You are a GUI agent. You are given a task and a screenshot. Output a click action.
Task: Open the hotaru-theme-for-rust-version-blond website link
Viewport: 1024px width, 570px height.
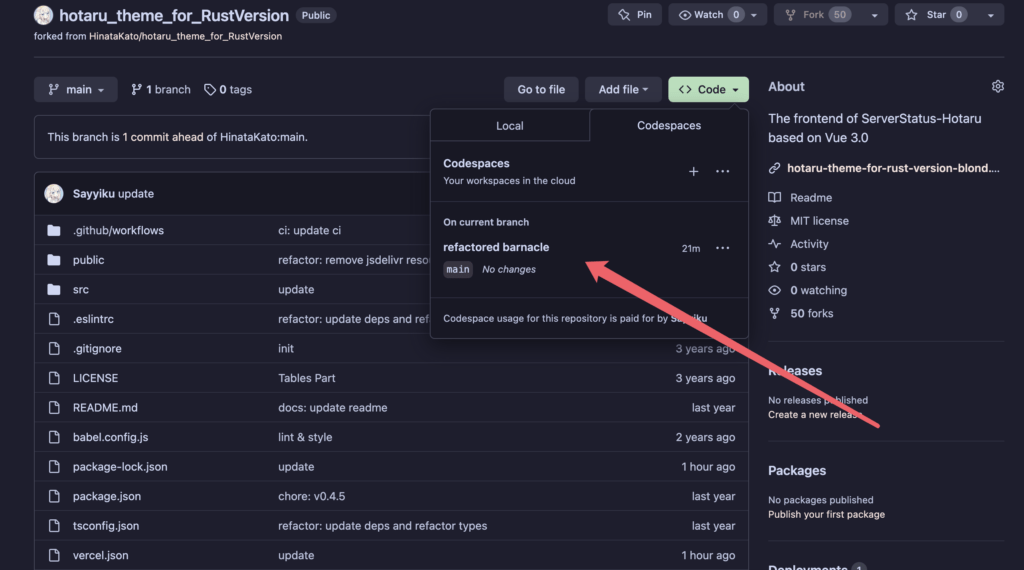(893, 168)
